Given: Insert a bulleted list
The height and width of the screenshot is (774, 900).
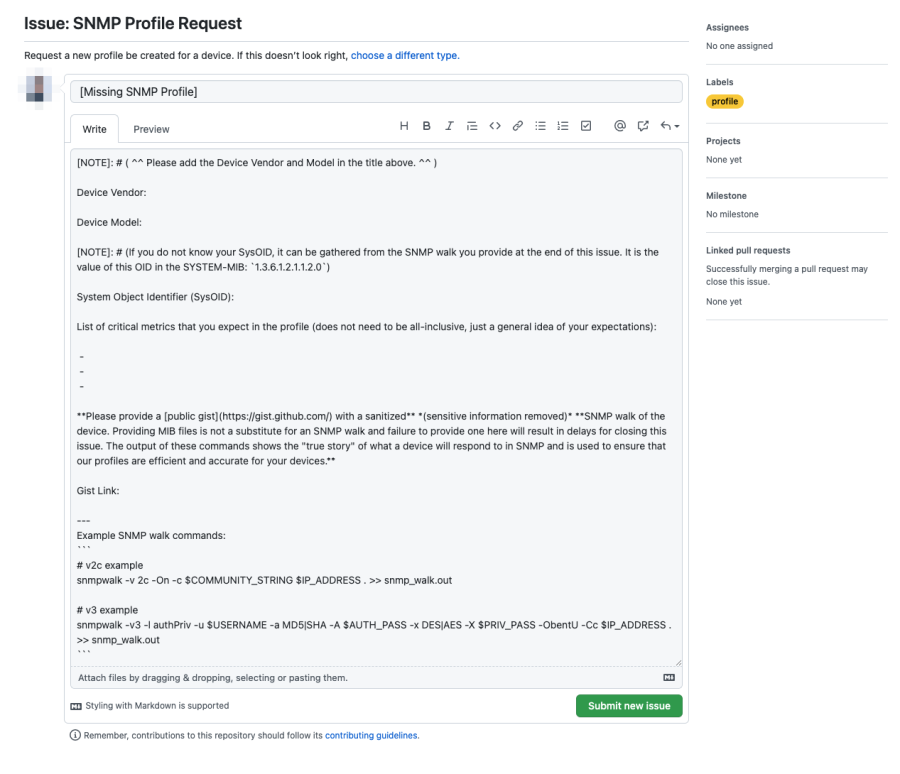Looking at the screenshot, I should [540, 125].
